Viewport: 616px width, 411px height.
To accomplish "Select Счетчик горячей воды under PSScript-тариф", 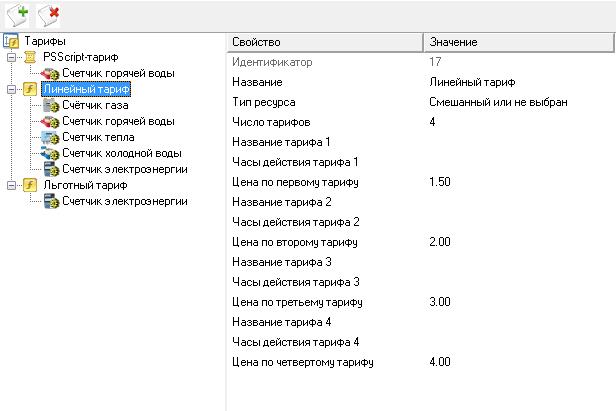I will tap(118, 73).
